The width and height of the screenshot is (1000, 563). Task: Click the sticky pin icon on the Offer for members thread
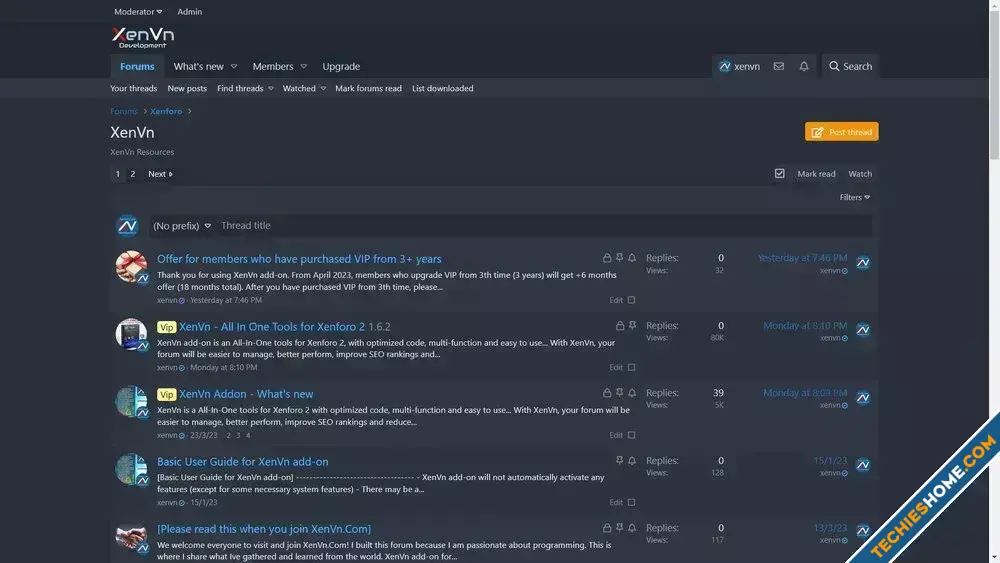(x=619, y=258)
